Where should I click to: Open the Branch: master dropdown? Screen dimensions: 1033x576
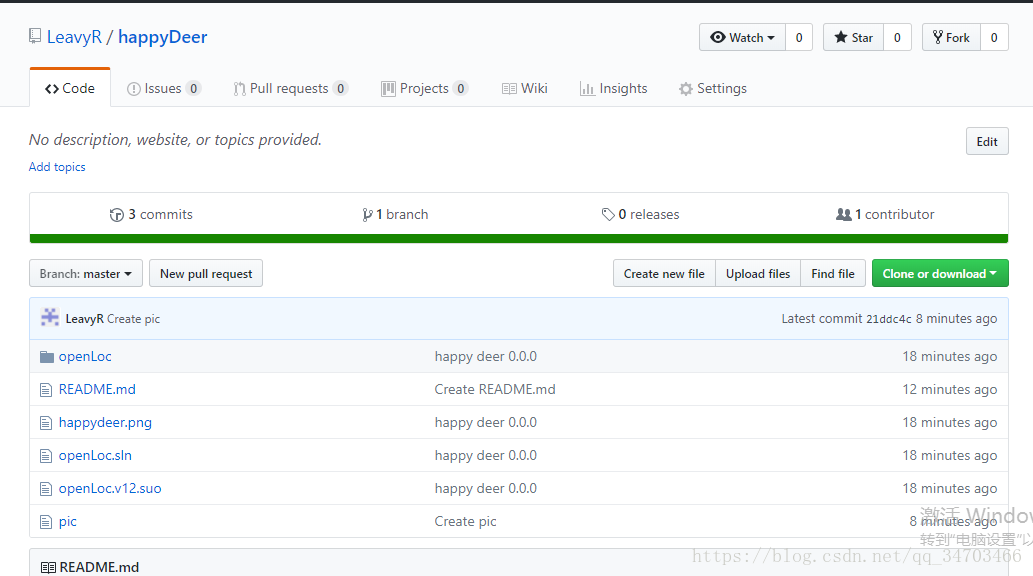[x=86, y=274]
